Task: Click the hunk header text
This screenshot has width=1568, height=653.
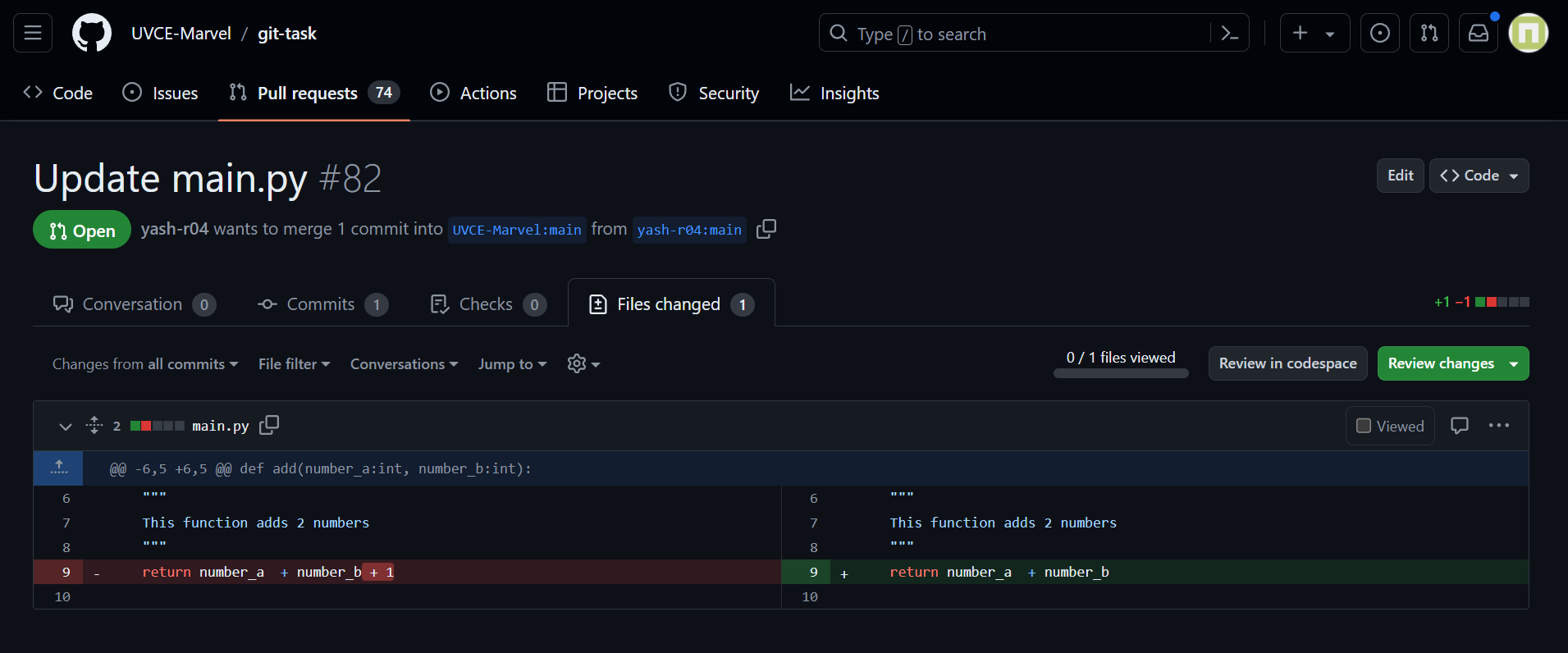Action: [320, 468]
